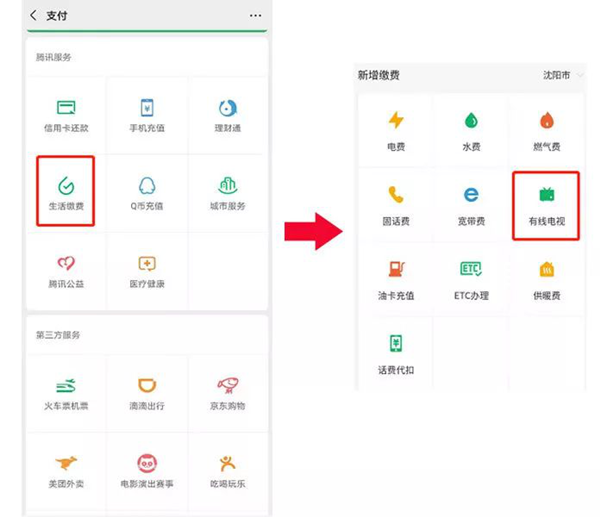
Task: Select 生活缴费 utilities payment icon
Action: pos(66,188)
